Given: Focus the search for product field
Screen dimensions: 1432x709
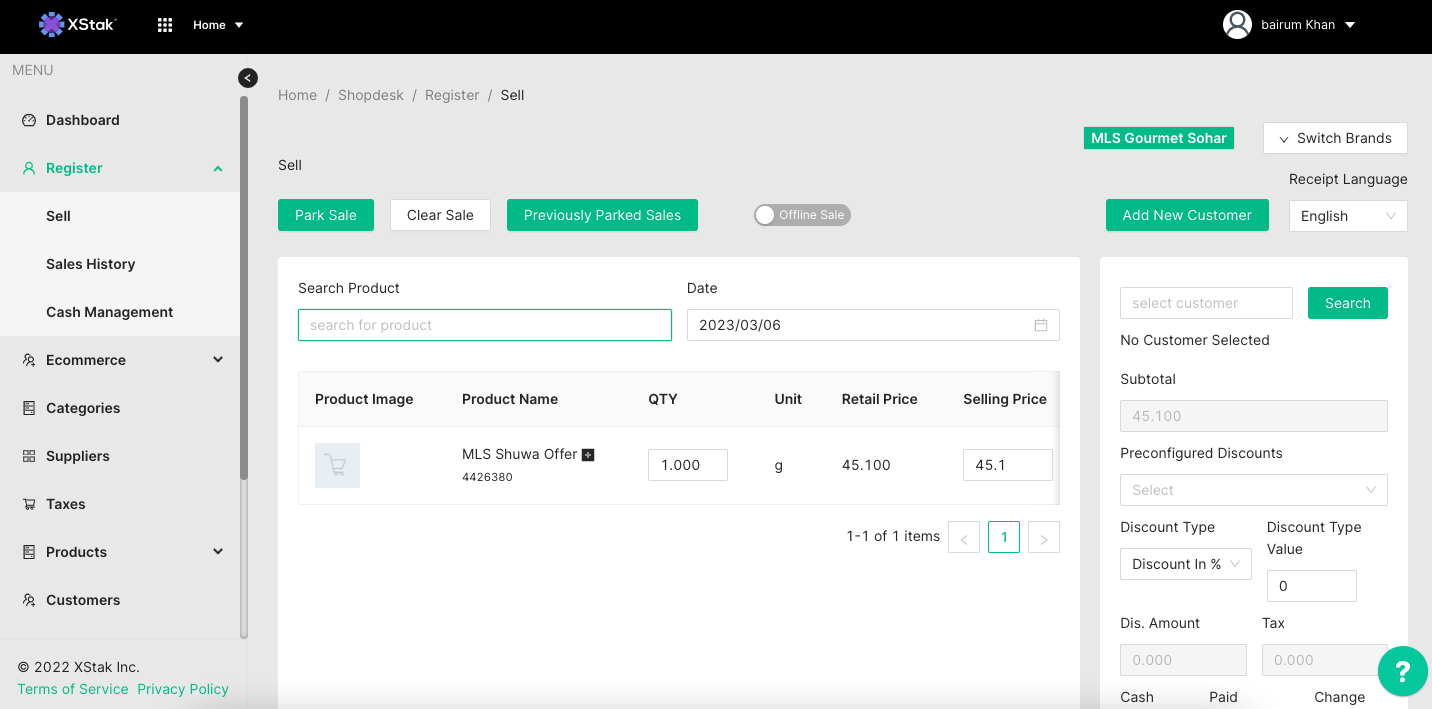Looking at the screenshot, I should click(484, 325).
